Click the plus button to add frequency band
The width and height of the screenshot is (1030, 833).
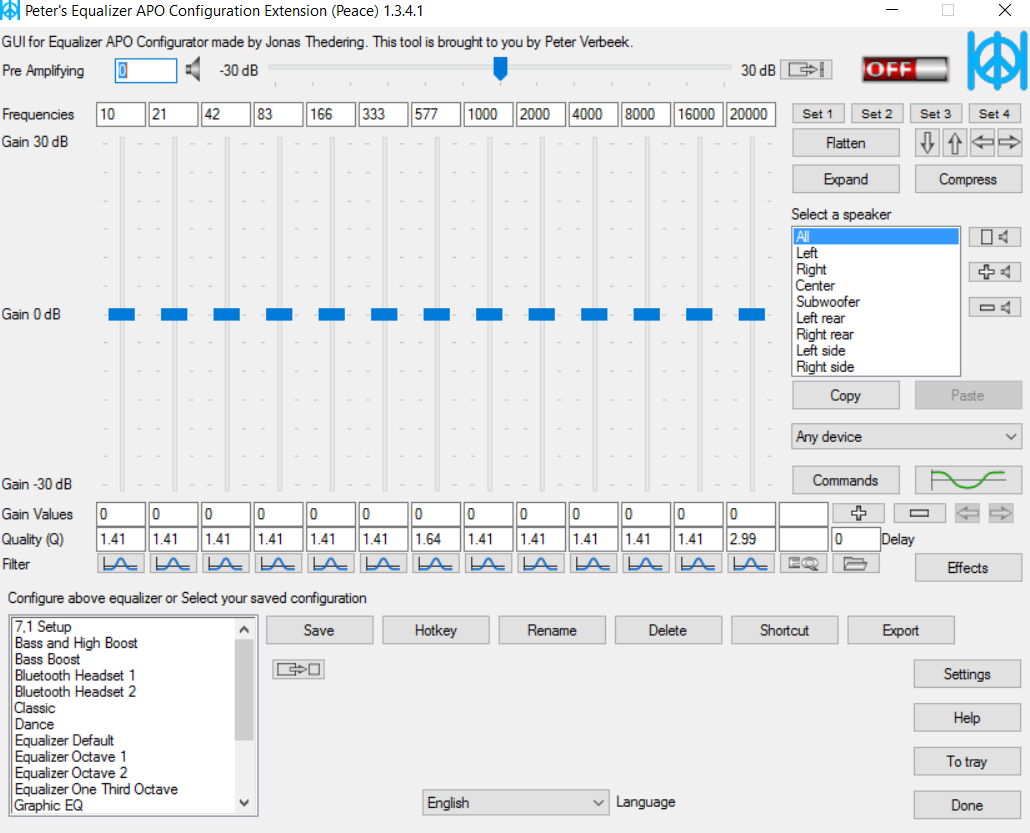point(858,513)
